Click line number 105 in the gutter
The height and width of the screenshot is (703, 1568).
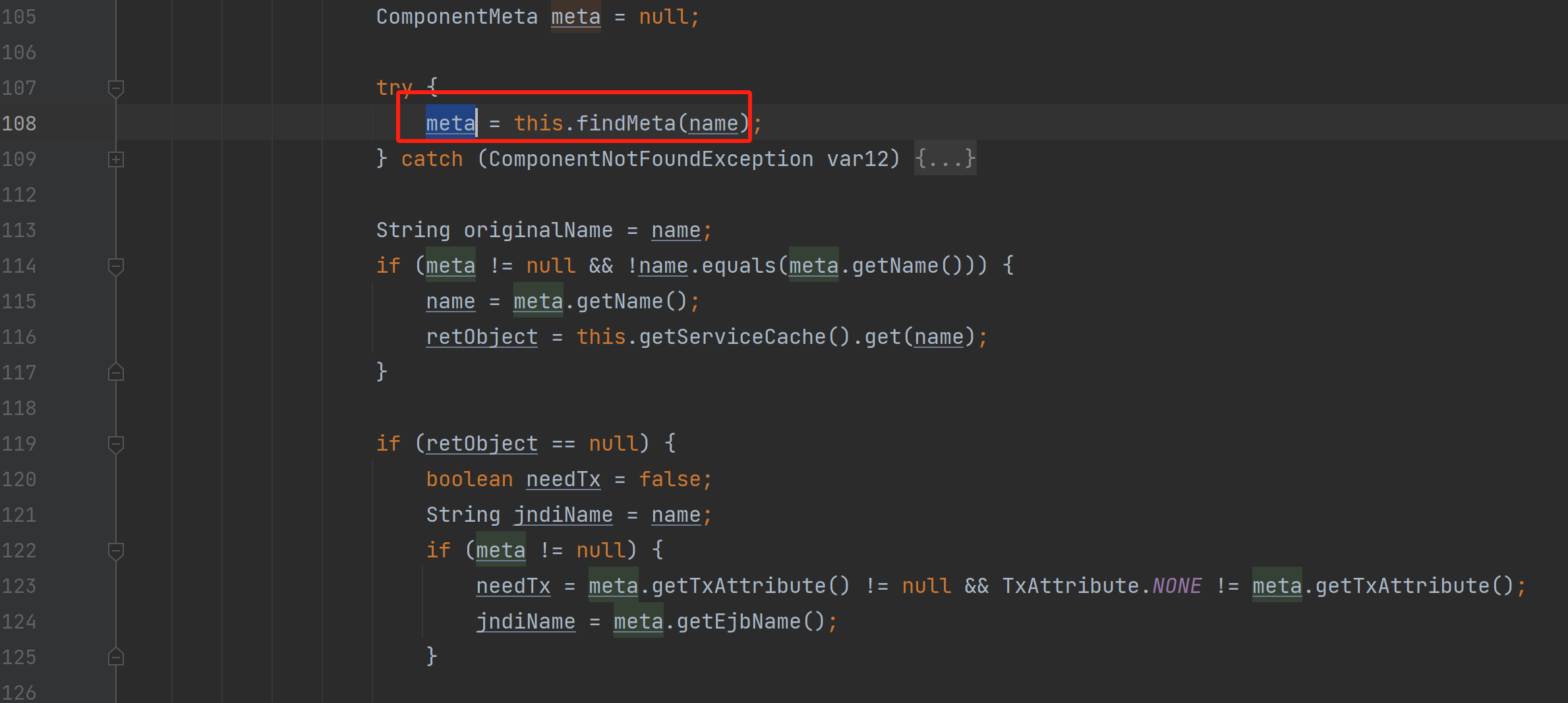point(19,17)
